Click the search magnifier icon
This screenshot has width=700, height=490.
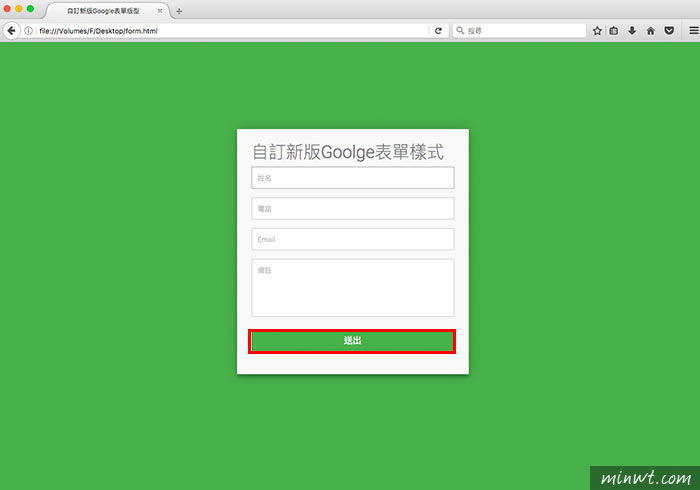tap(460, 30)
